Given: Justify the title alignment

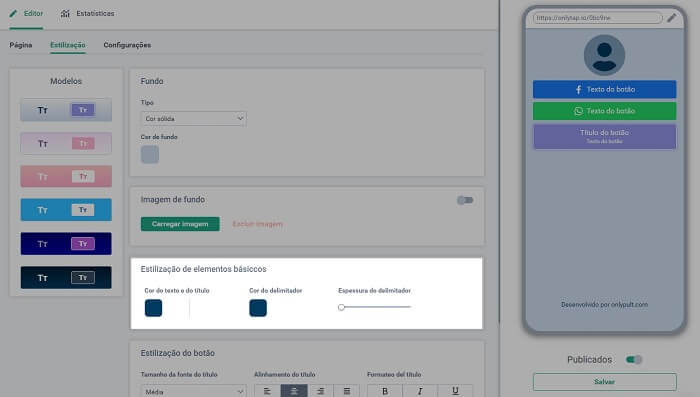Looking at the screenshot, I should click(347, 391).
